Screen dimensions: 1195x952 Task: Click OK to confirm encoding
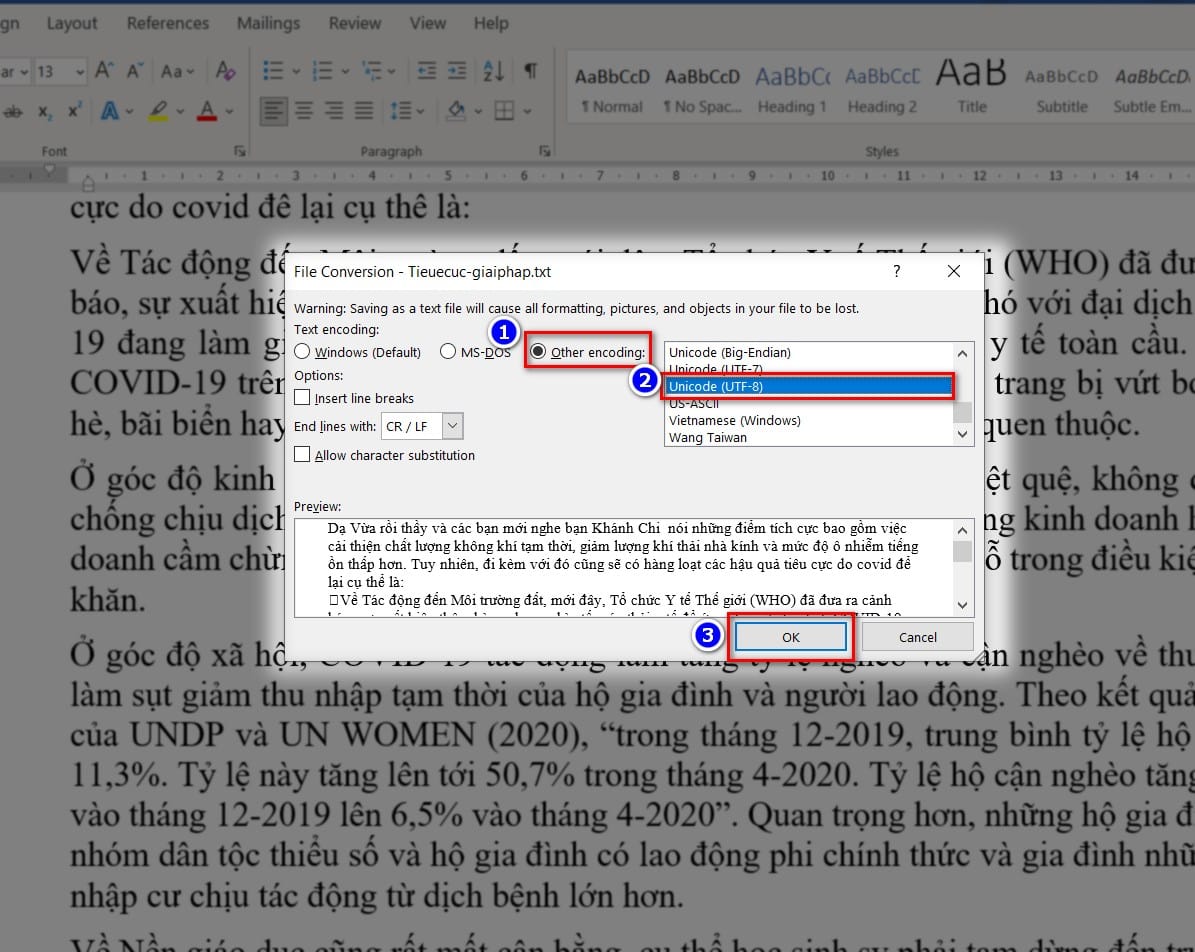click(x=790, y=636)
